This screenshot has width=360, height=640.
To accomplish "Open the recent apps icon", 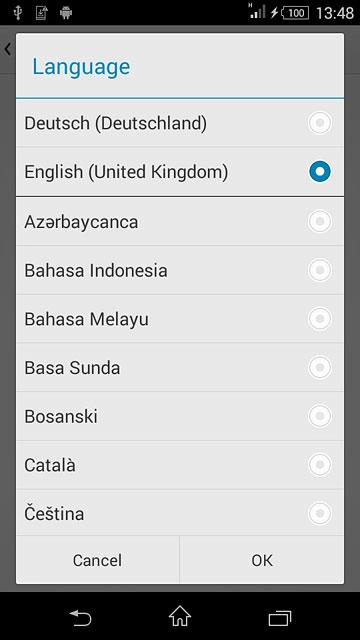I will [x=280, y=618].
